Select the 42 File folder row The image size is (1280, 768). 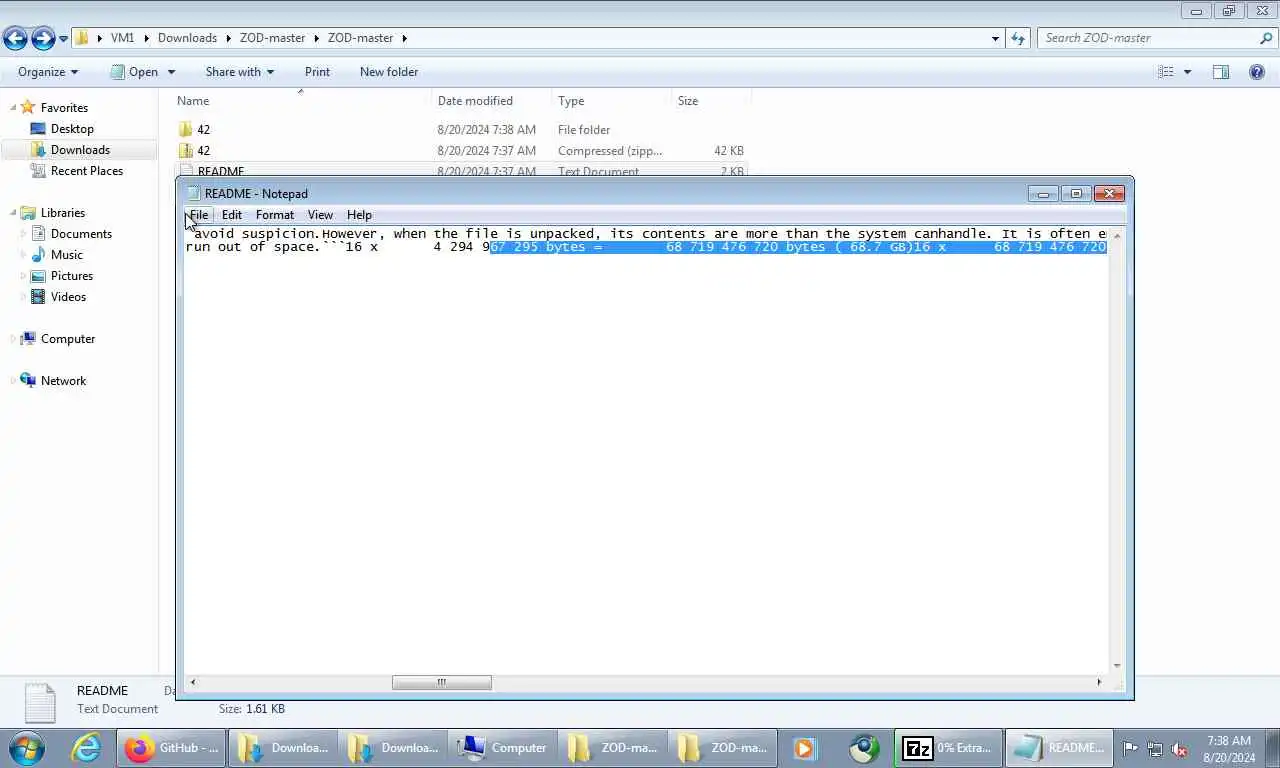coord(460,130)
